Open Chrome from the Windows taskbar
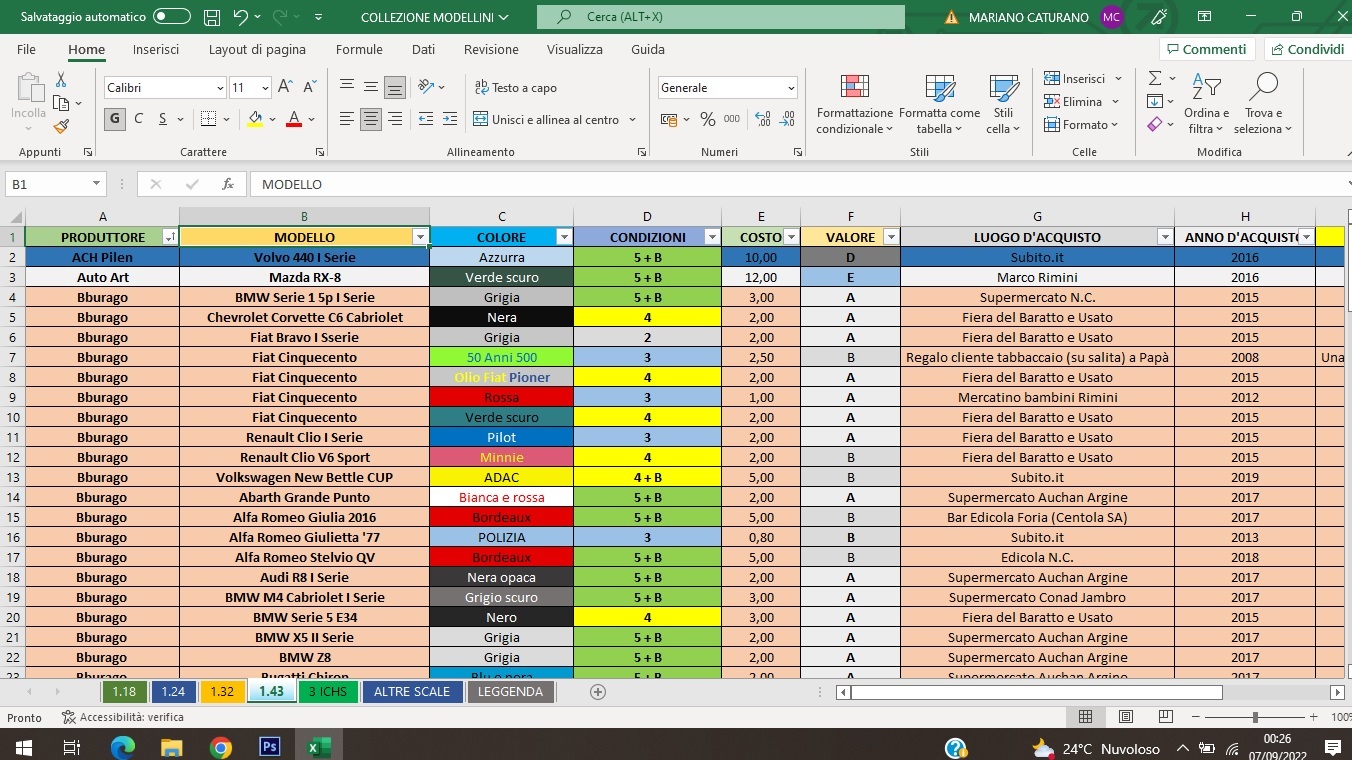The image size is (1352, 760). pyautogui.click(x=221, y=747)
